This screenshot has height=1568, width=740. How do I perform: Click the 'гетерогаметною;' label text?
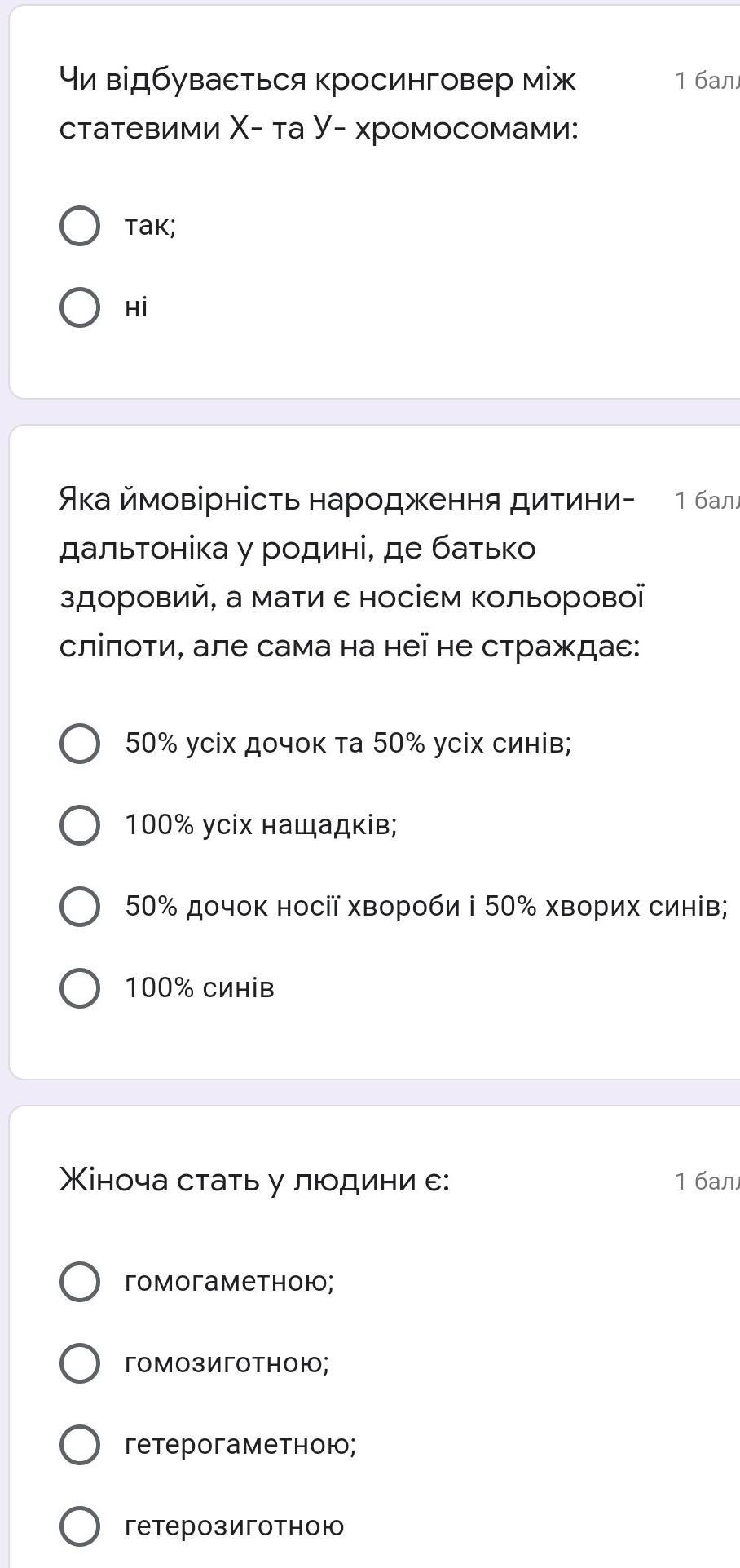pos(240,1444)
